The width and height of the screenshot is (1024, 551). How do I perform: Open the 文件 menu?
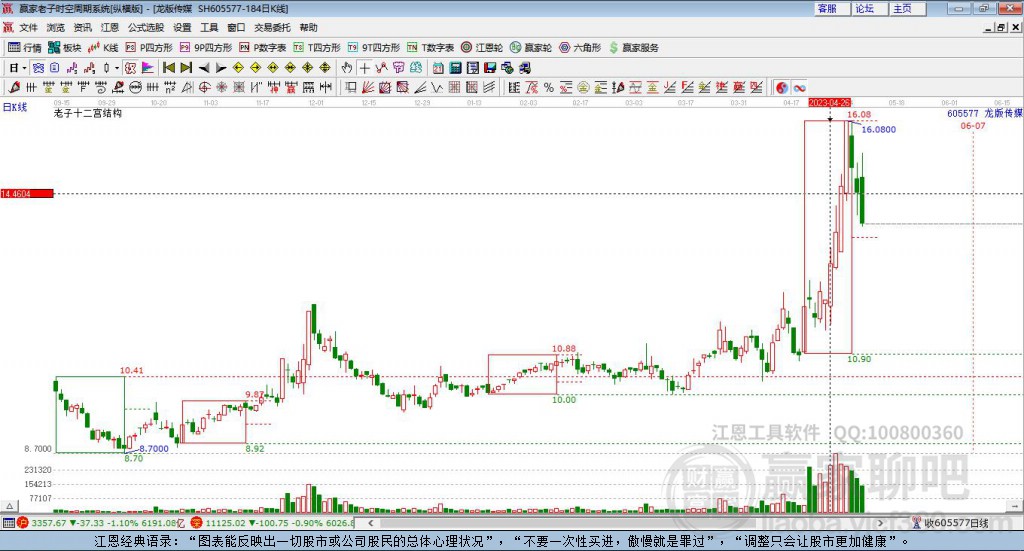click(x=28, y=27)
